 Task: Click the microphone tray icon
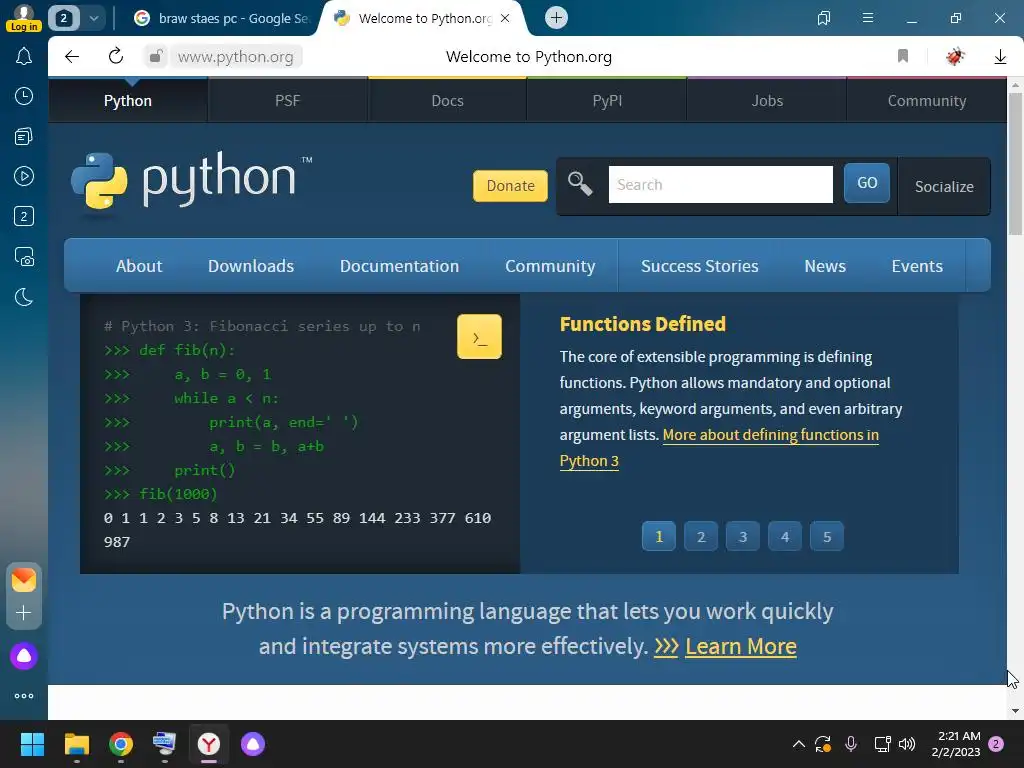(850, 743)
